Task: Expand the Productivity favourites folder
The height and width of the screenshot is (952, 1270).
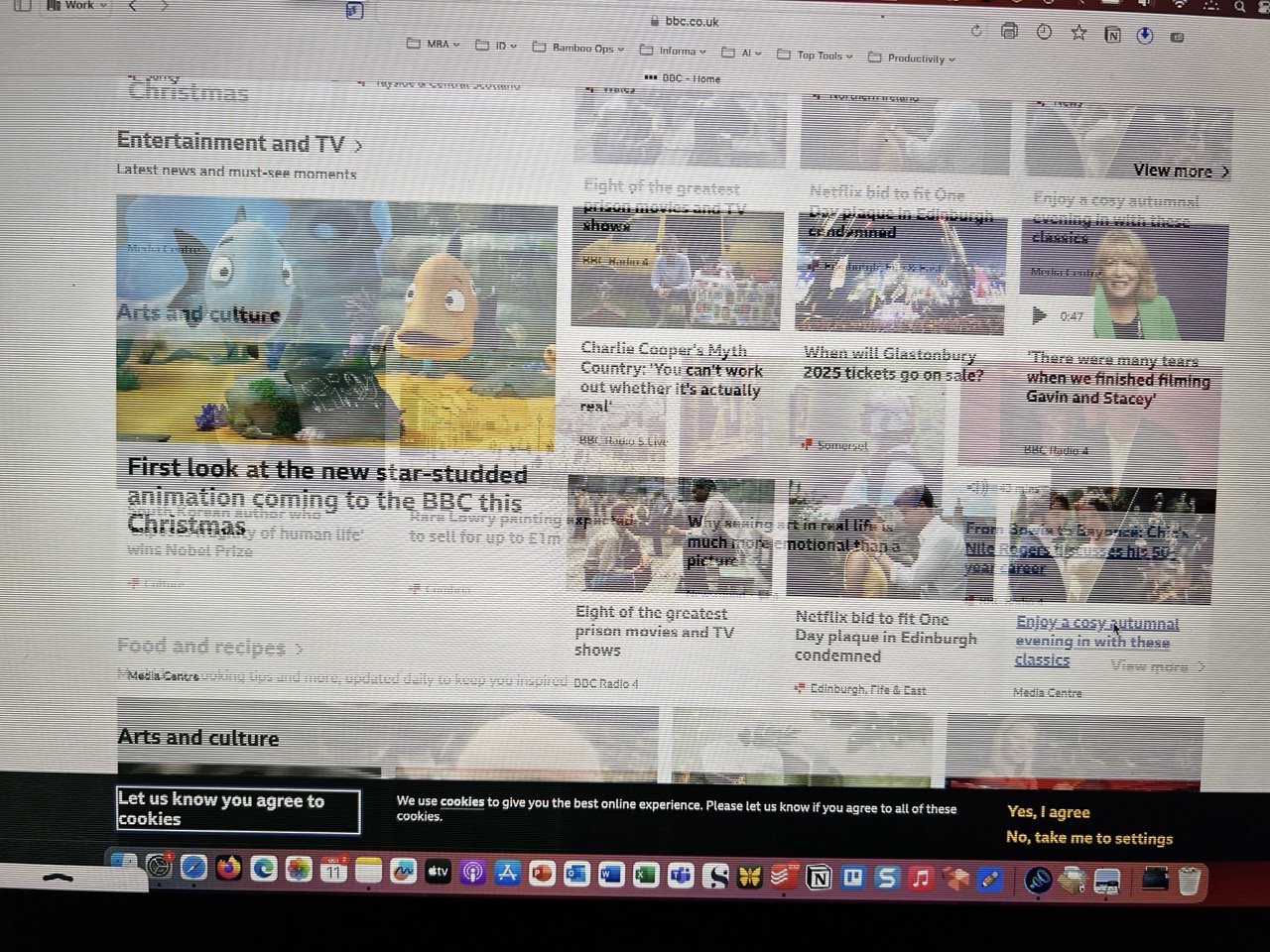Action: (x=912, y=58)
